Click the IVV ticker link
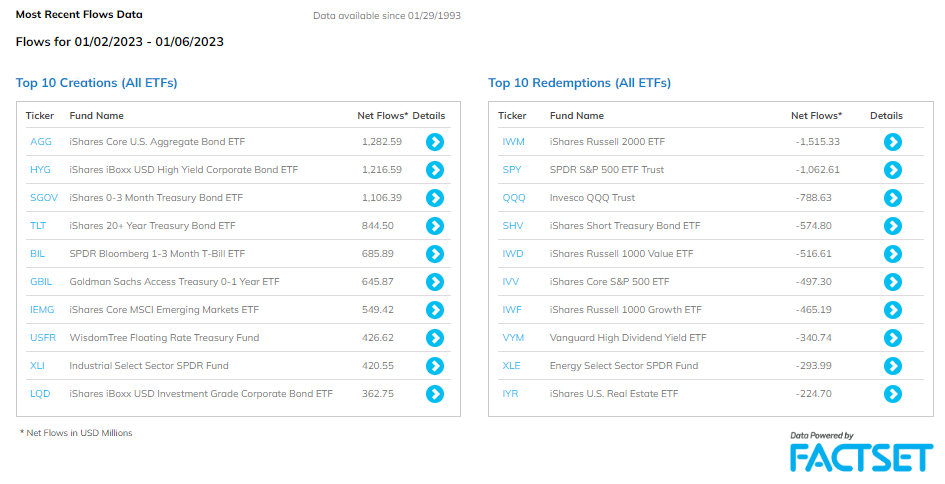Viewport: 945px width, 484px height. tap(510, 282)
